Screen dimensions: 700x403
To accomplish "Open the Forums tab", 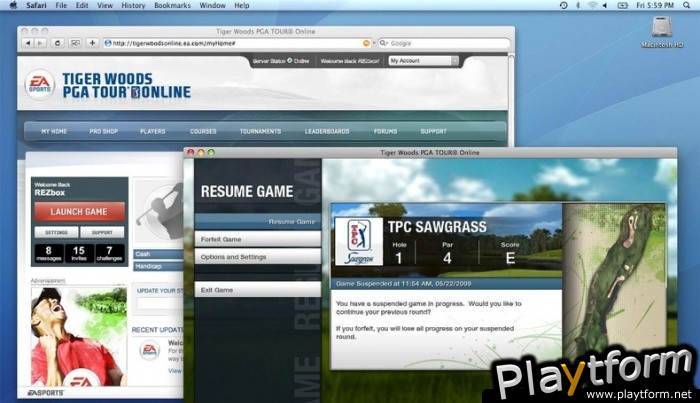I will [x=385, y=131].
